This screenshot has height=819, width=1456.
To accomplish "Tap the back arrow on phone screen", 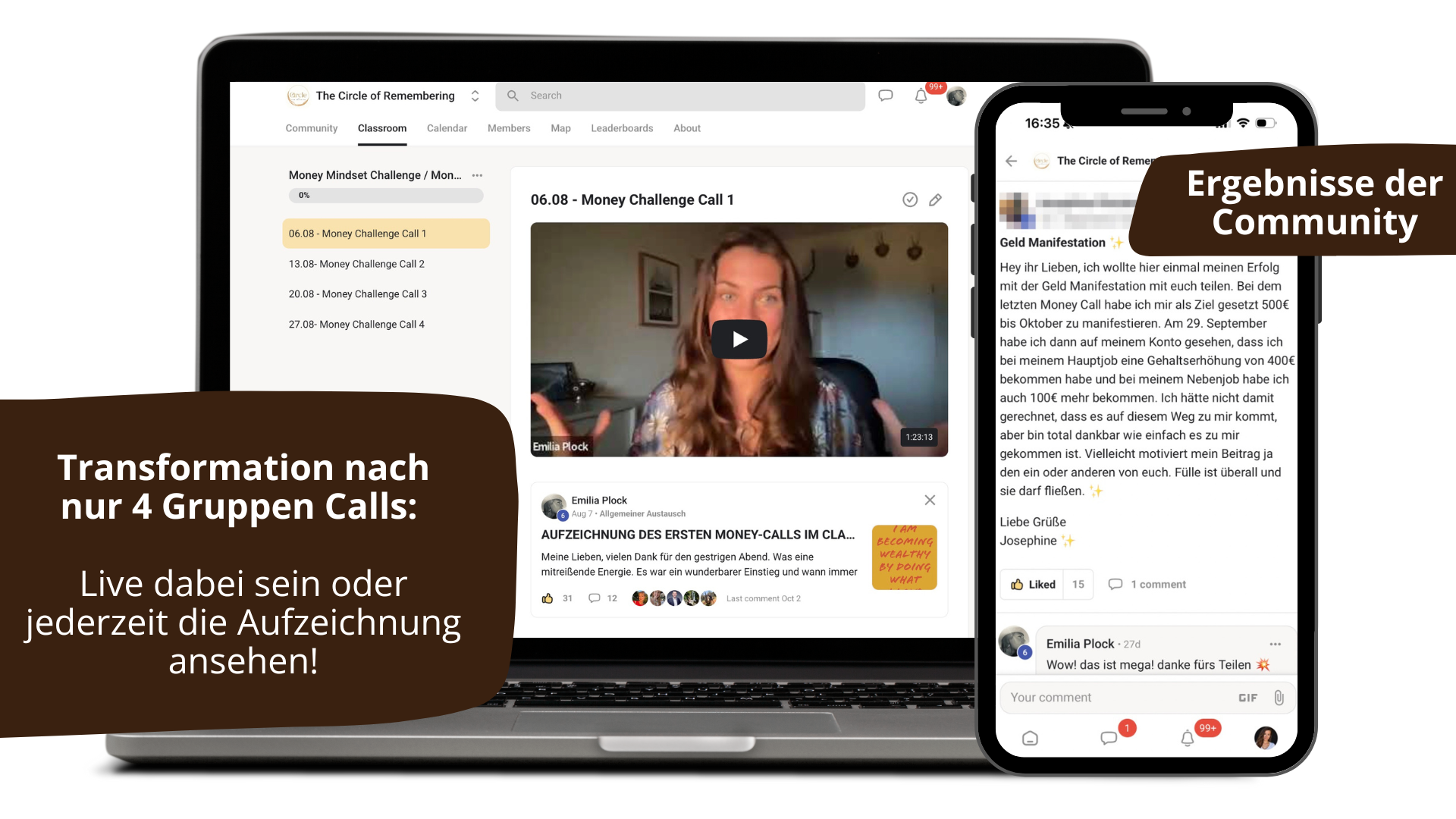I will pos(1011,161).
